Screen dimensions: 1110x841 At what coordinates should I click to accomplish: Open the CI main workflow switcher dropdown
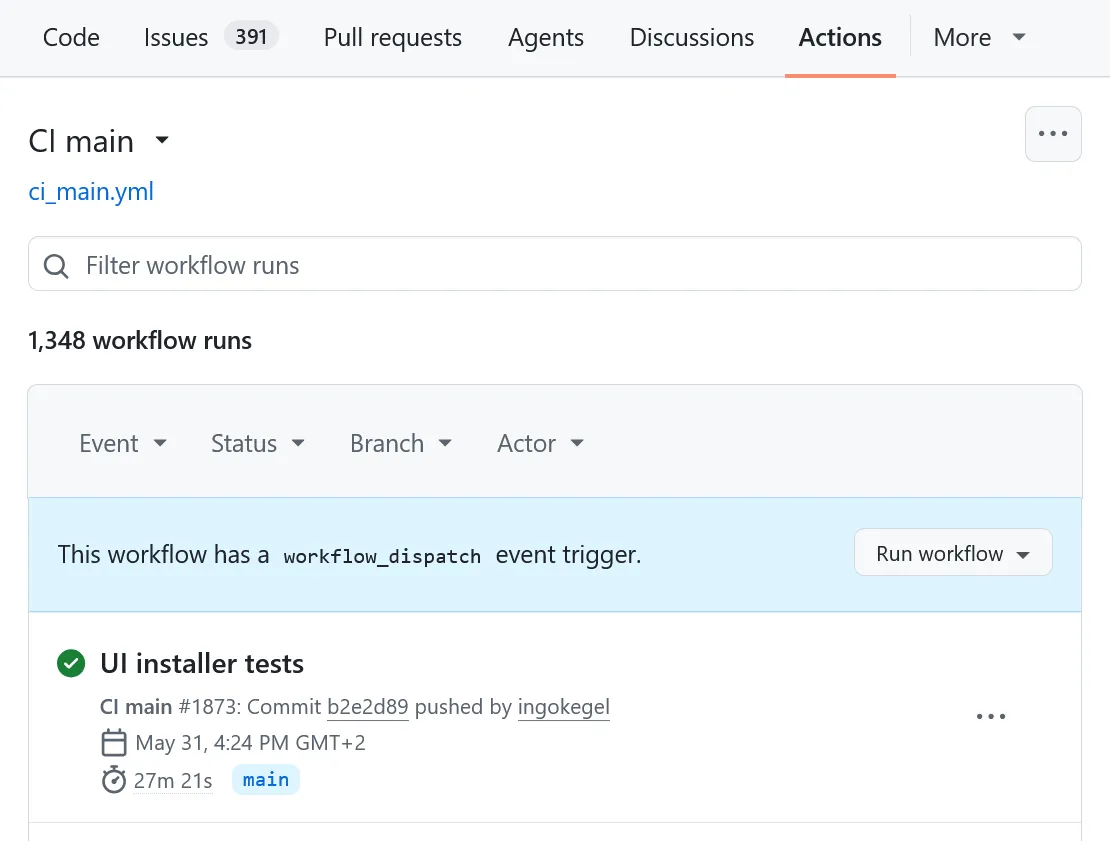[98, 141]
